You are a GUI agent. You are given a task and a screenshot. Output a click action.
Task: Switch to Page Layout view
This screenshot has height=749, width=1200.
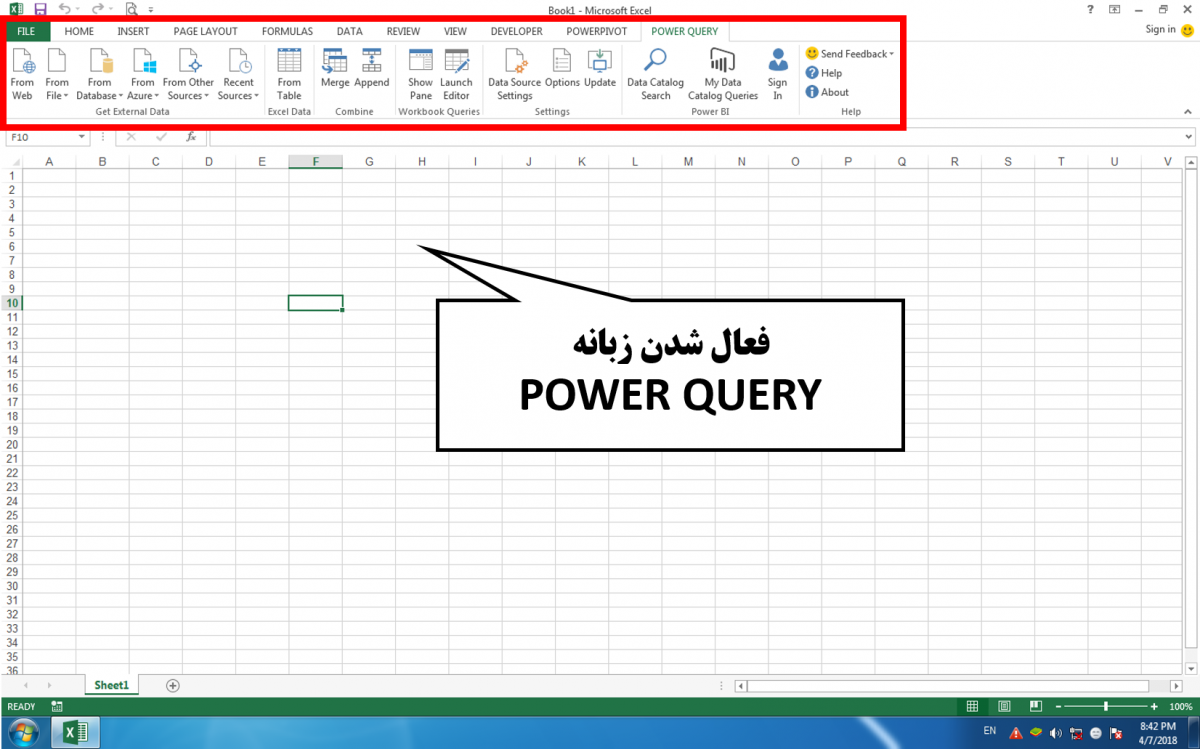coord(1004,705)
